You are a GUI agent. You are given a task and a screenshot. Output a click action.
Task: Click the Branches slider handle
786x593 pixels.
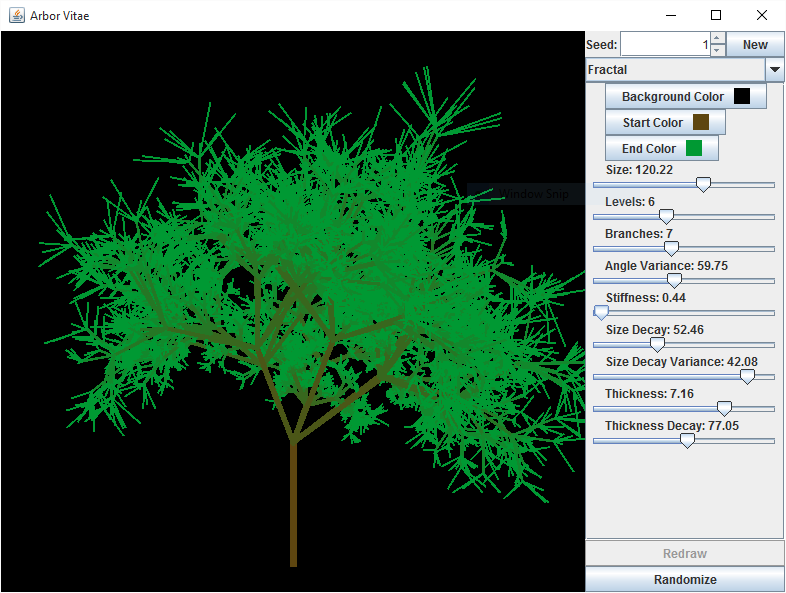coord(671,249)
